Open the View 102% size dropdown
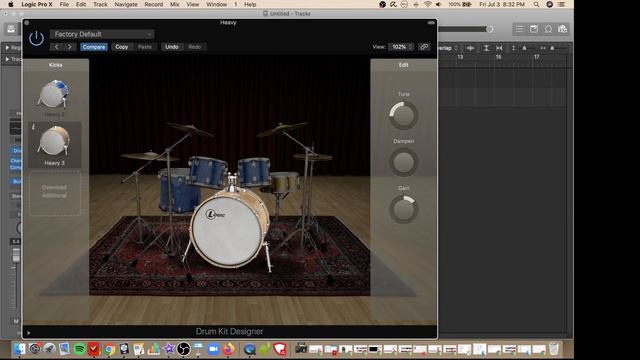 (401, 47)
